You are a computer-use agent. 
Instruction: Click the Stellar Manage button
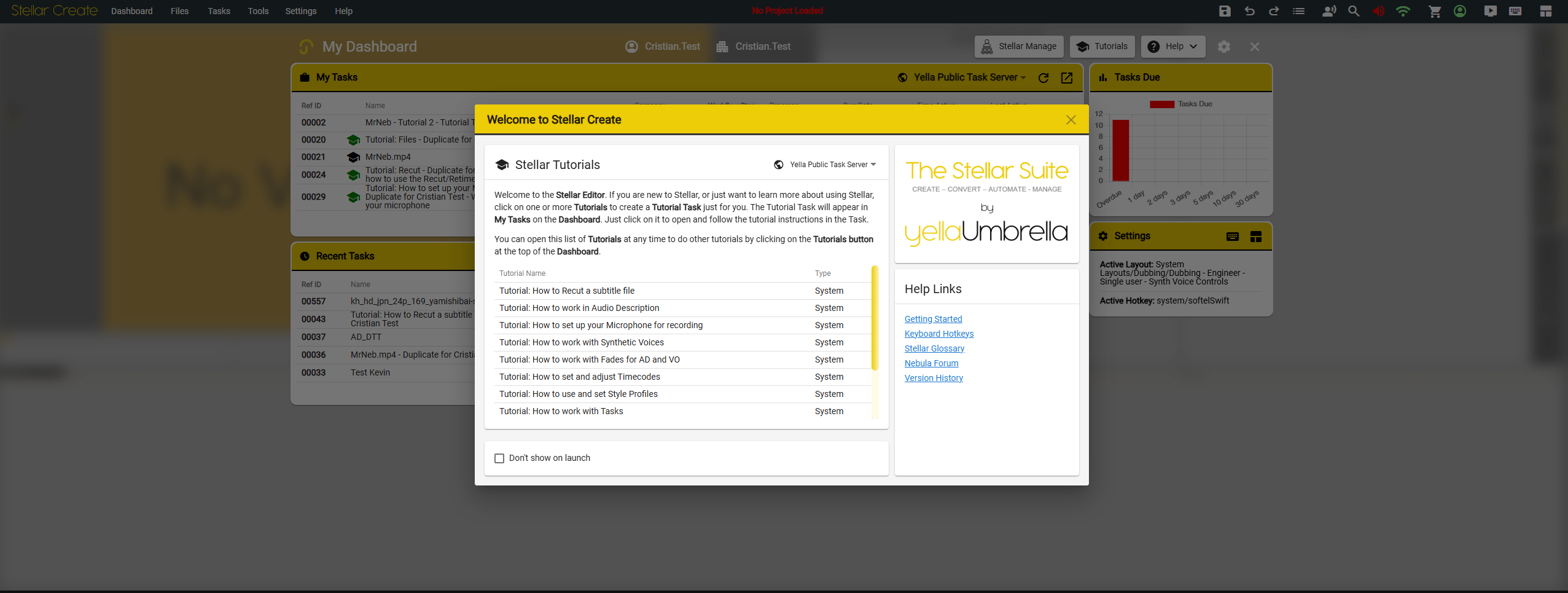pos(1019,46)
